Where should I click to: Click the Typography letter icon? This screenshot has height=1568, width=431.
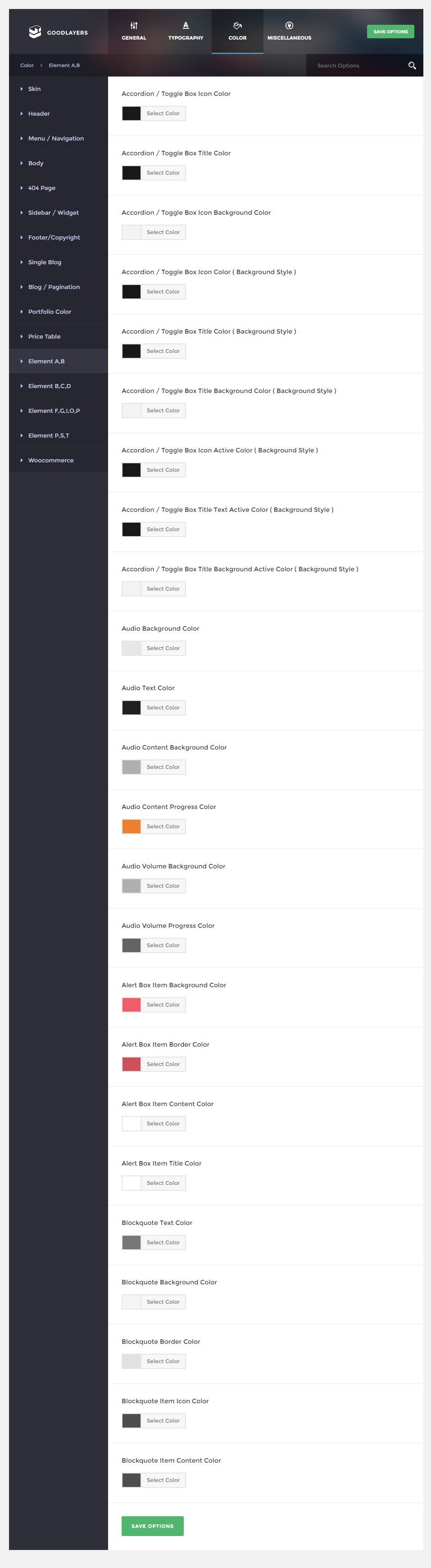(186, 26)
